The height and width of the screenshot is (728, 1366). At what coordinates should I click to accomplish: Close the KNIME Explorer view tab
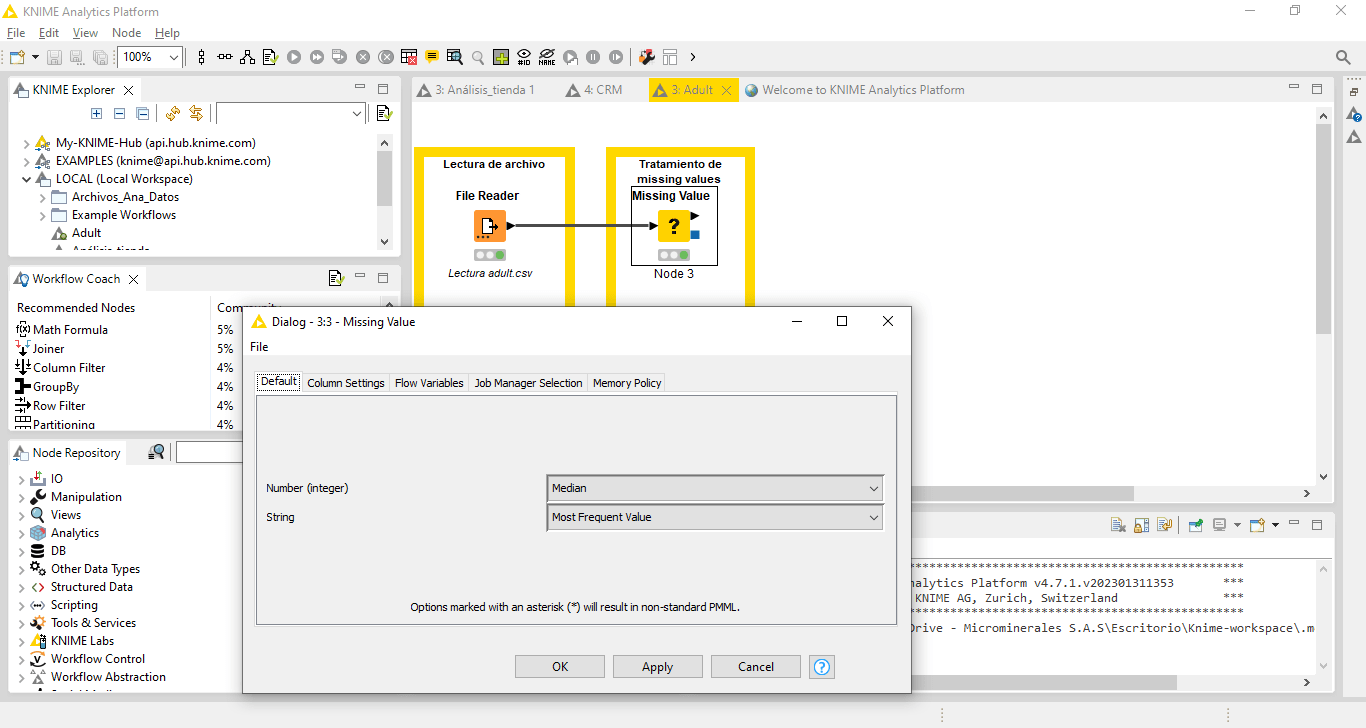[x=128, y=90]
